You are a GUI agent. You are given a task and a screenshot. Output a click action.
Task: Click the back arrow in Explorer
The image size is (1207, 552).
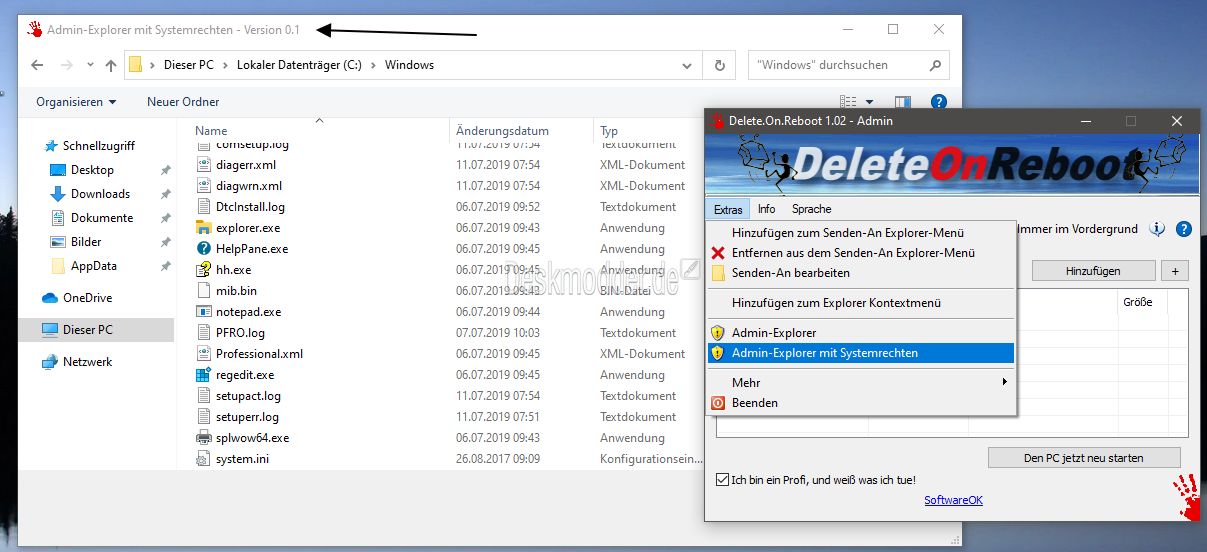point(37,65)
